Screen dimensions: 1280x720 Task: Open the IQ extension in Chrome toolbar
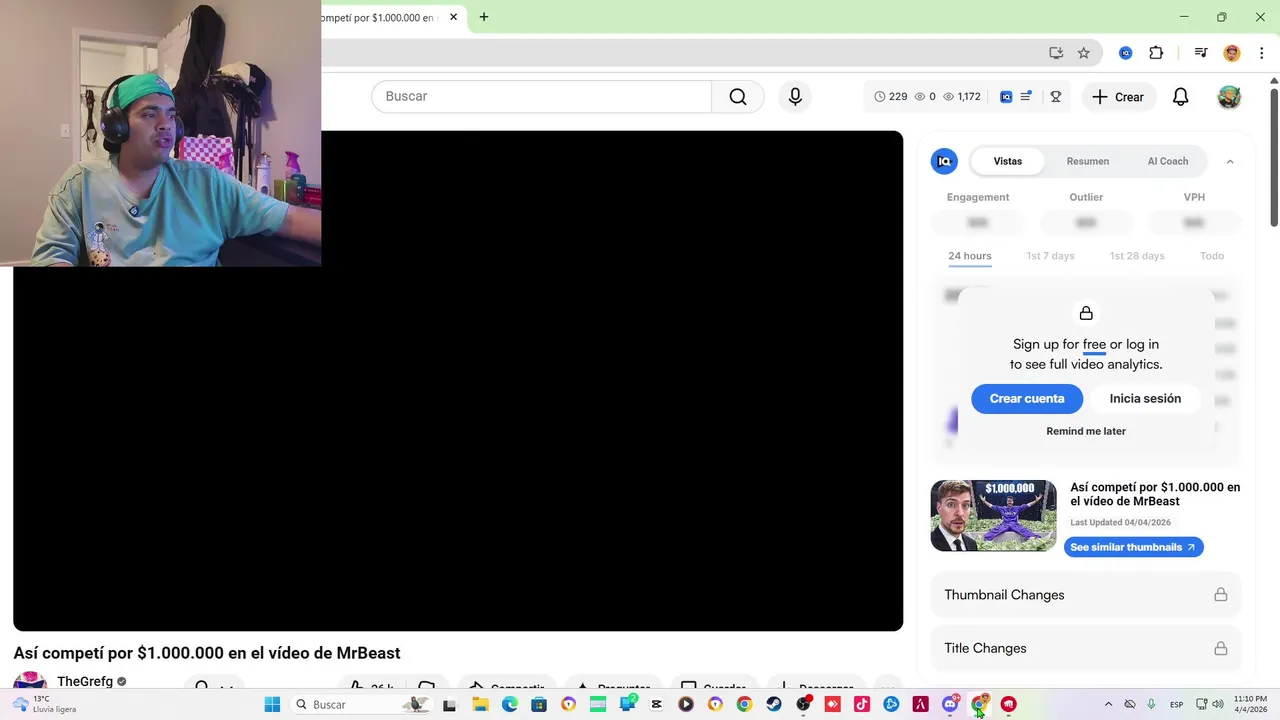(x=1126, y=53)
